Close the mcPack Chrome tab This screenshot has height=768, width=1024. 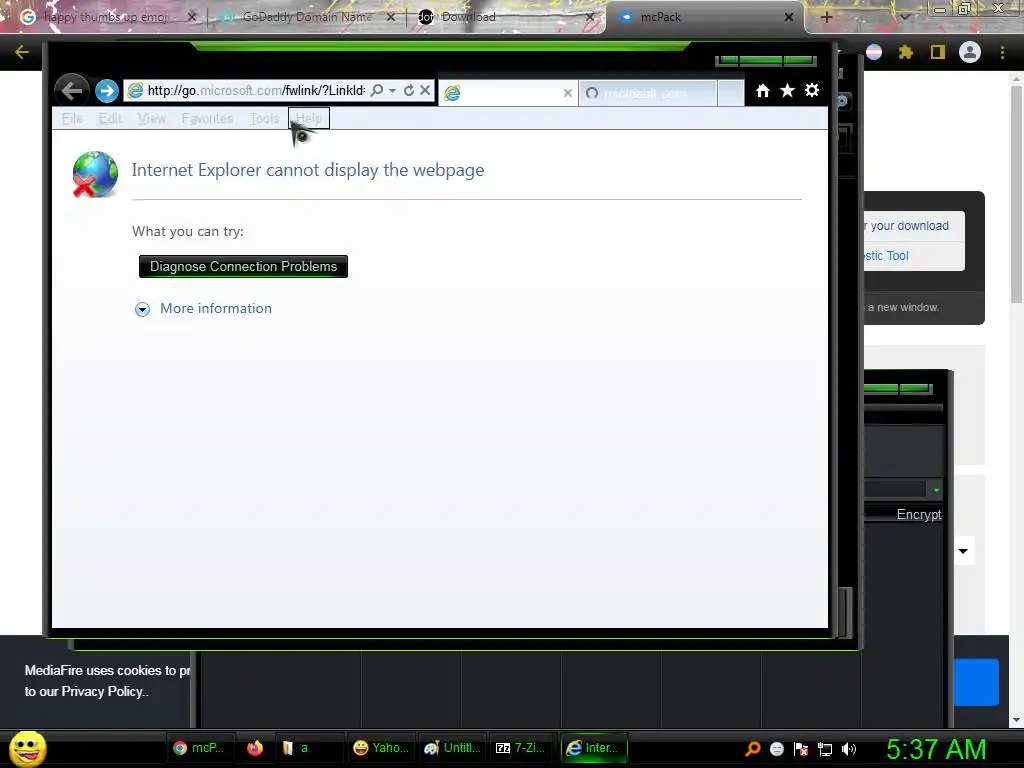point(789,17)
